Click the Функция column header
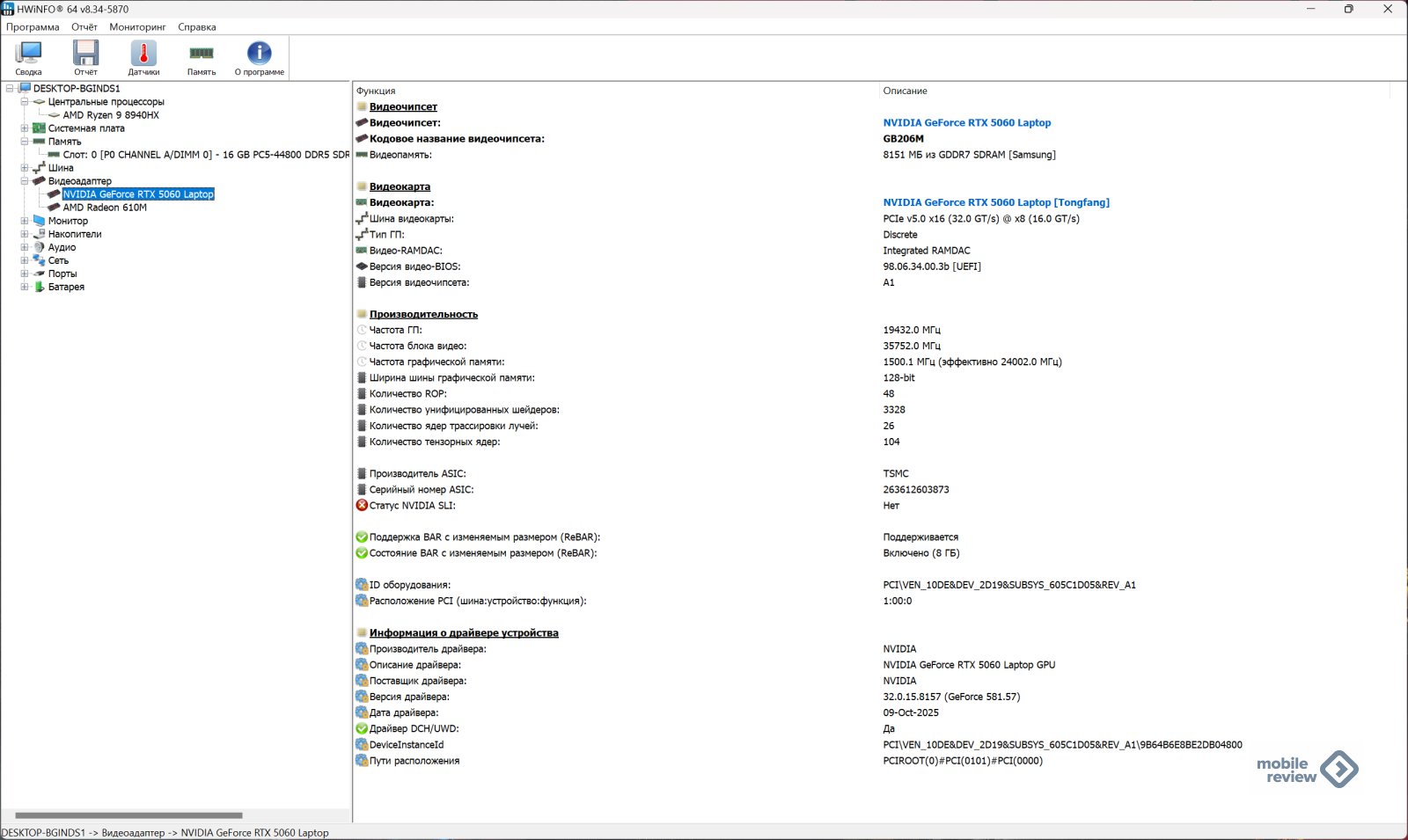 [x=376, y=91]
